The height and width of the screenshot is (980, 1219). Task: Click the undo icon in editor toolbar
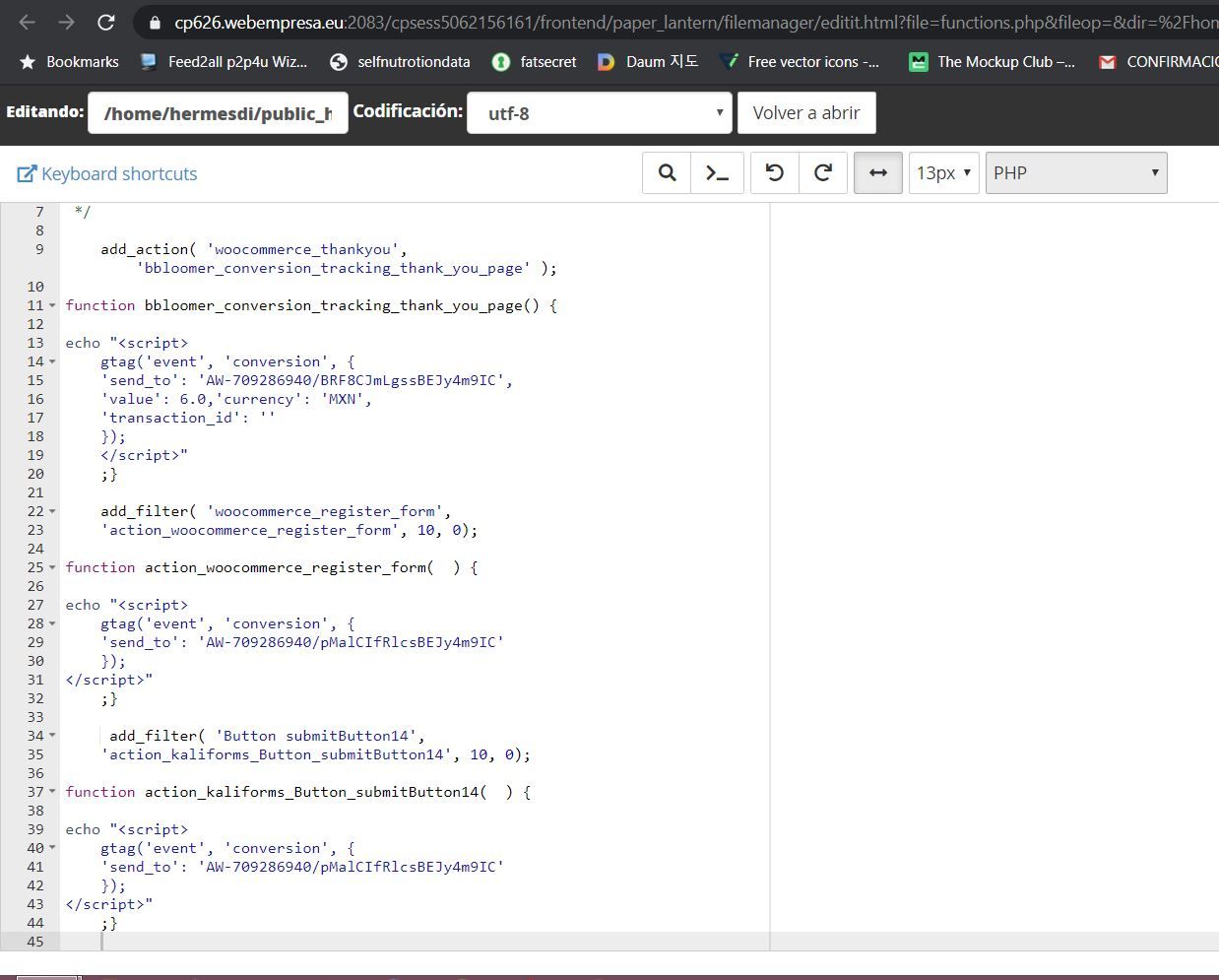pos(775,173)
